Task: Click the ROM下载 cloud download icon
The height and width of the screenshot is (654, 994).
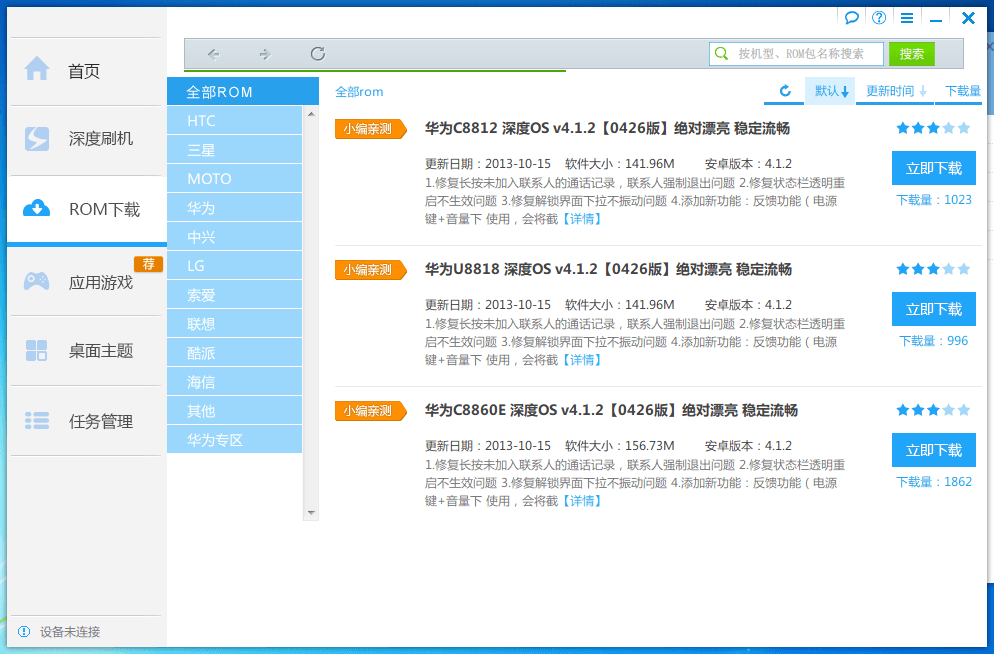Action: (37, 208)
